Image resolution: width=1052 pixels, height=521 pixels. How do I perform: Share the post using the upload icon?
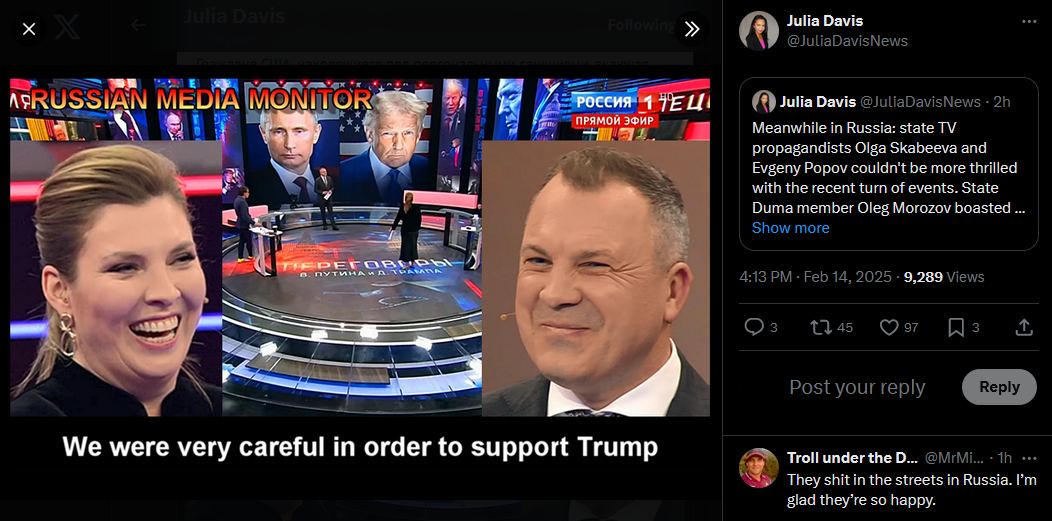1023,327
